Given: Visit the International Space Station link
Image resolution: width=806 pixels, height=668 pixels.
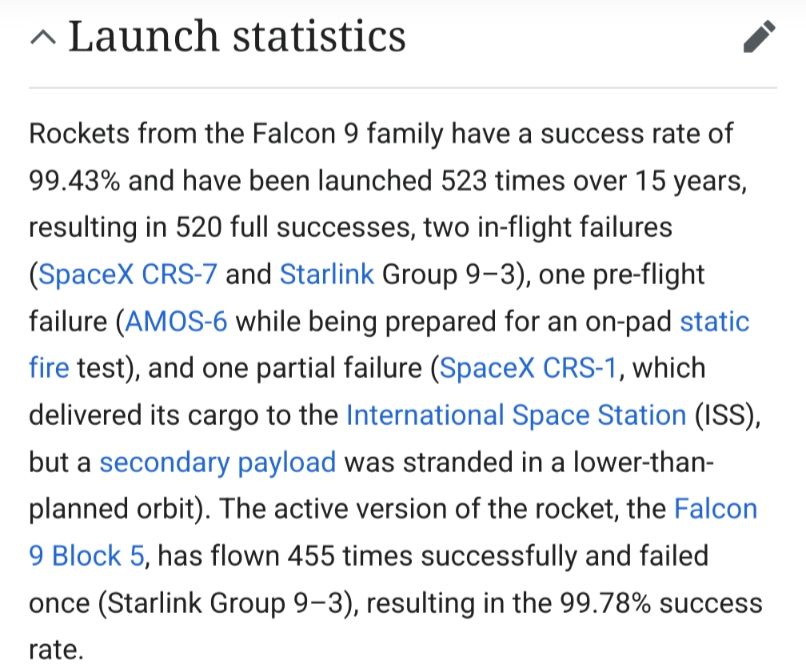Looking at the screenshot, I should click(x=516, y=415).
